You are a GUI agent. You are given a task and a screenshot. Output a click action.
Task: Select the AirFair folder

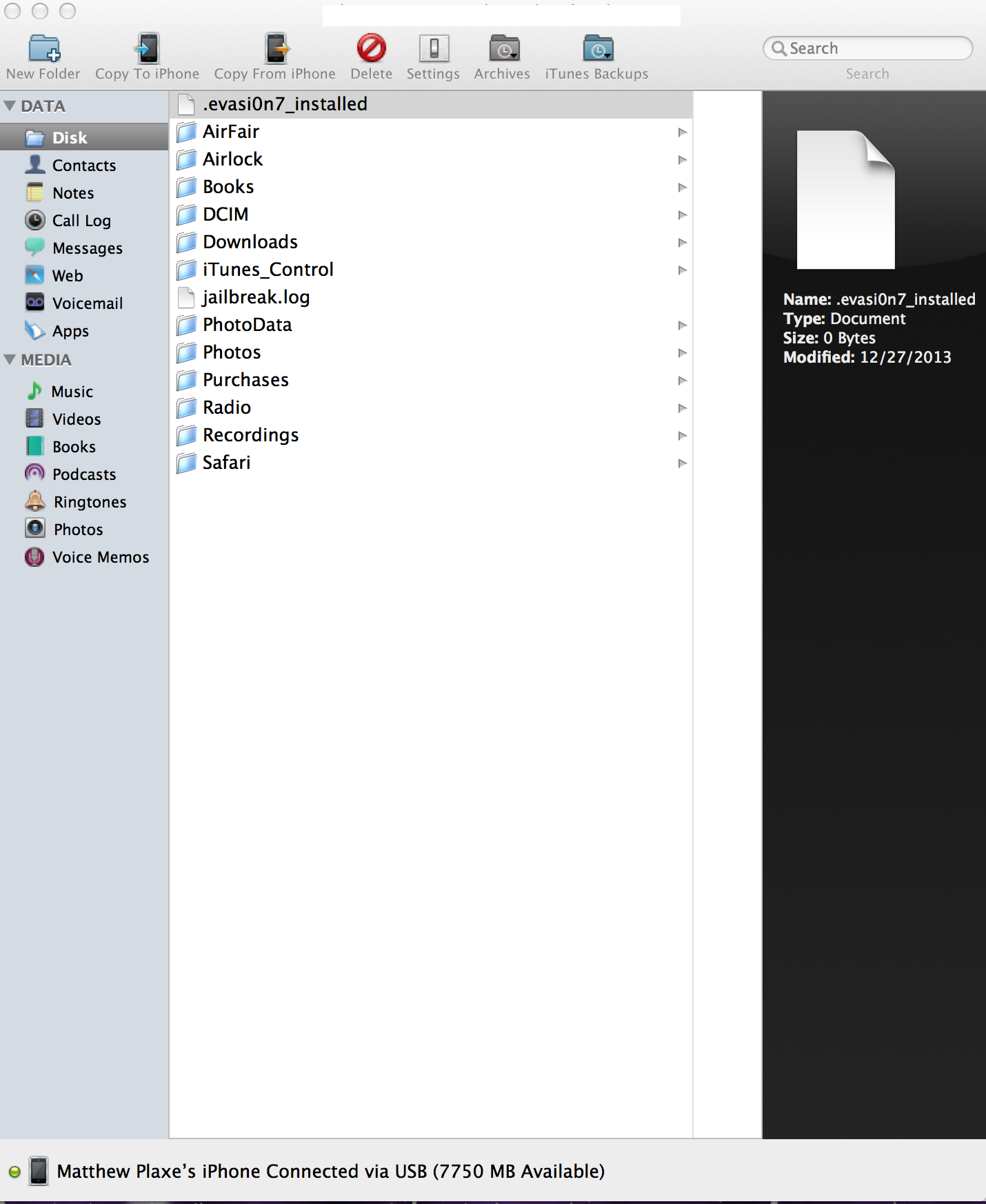coord(431,132)
